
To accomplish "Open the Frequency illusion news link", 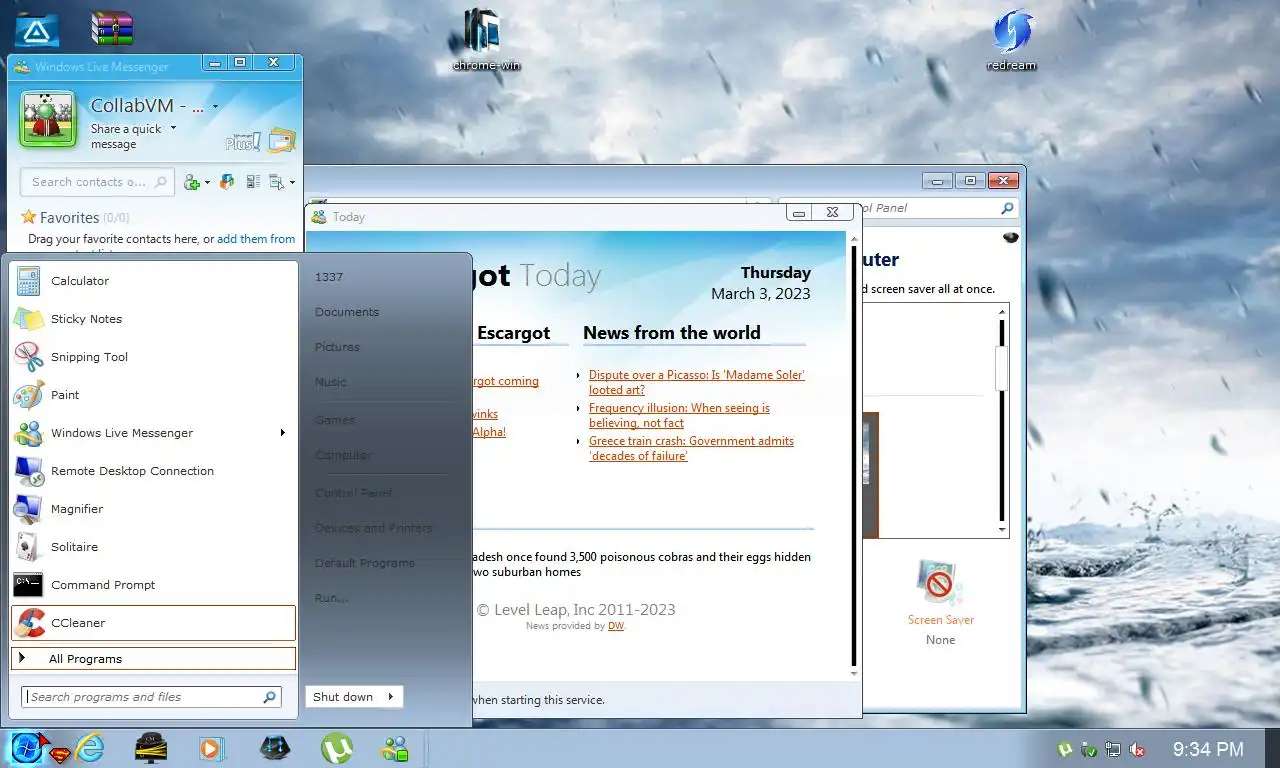I will pyautogui.click(x=680, y=415).
